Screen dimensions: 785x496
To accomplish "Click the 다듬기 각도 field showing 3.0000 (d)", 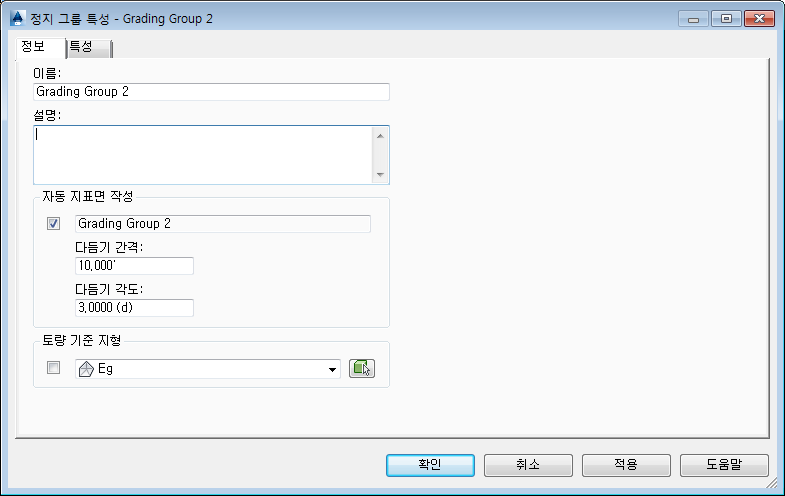I will [134, 308].
